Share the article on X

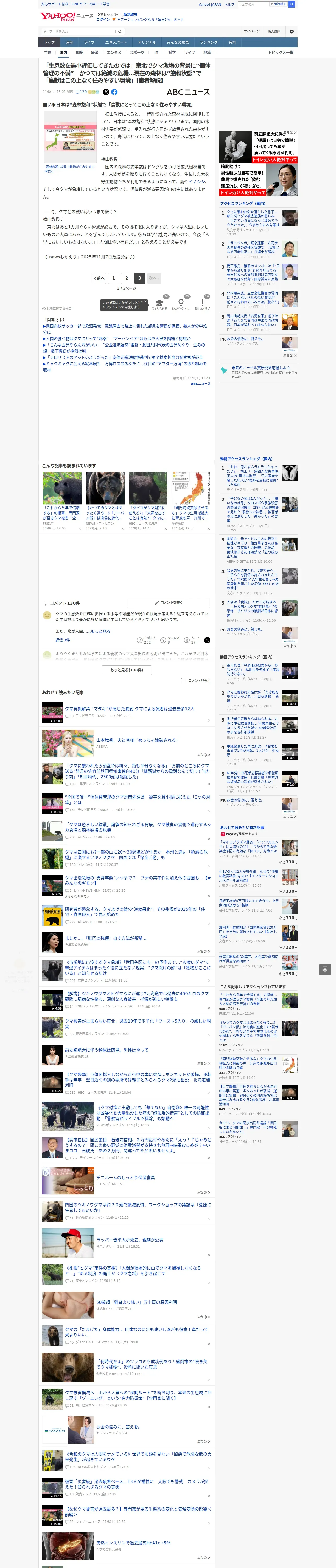[x=106, y=92]
